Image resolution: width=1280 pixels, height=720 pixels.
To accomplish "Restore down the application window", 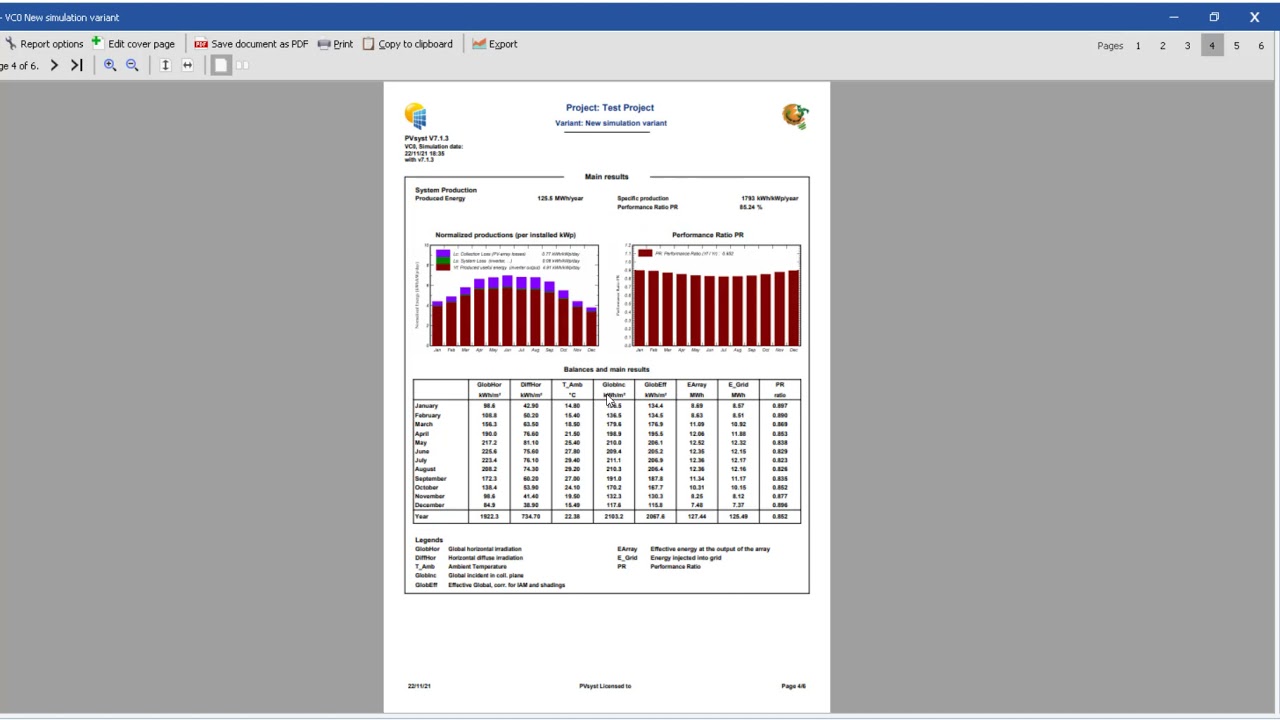I will [x=1214, y=17].
